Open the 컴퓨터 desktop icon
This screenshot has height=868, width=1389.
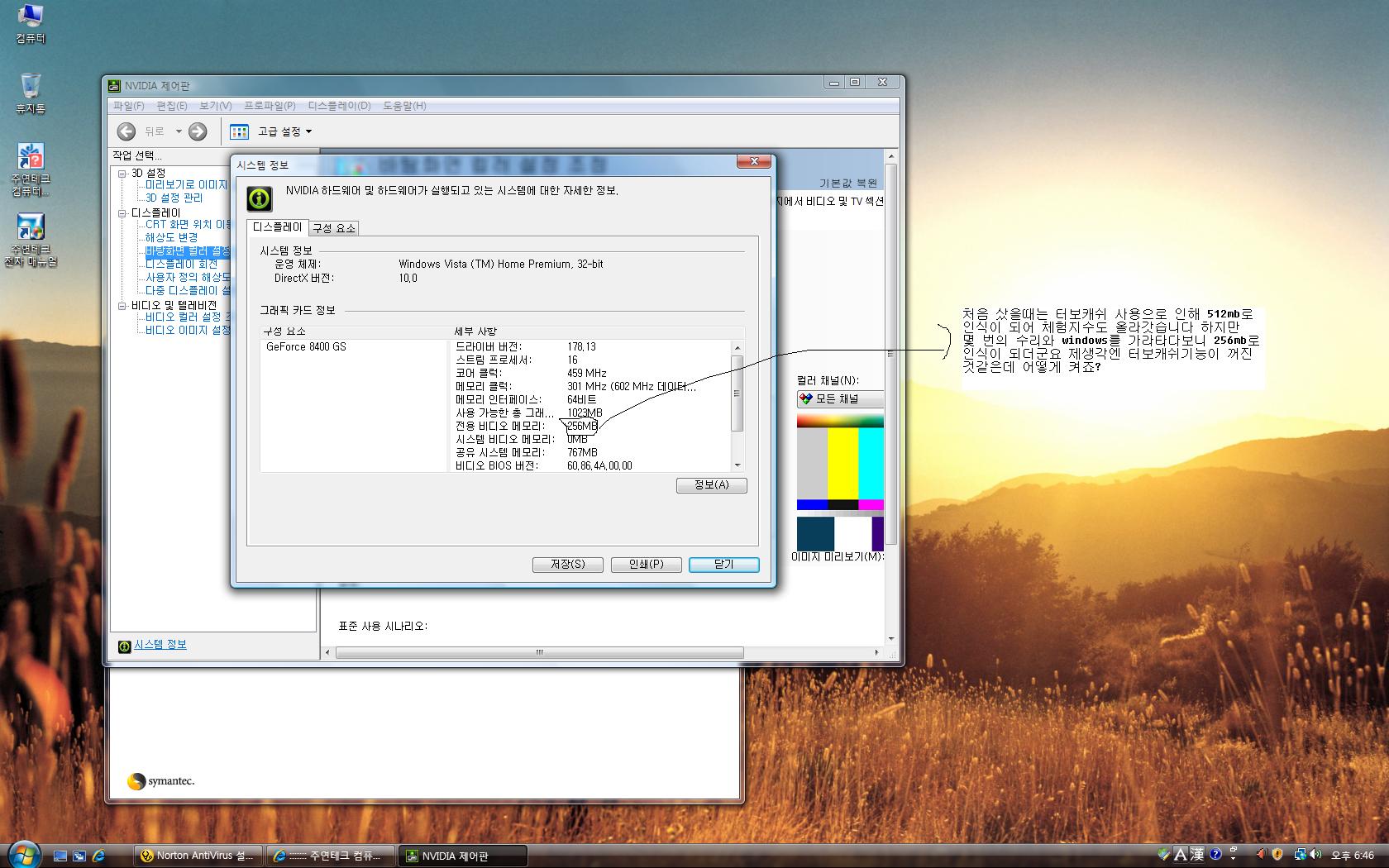(x=30, y=23)
